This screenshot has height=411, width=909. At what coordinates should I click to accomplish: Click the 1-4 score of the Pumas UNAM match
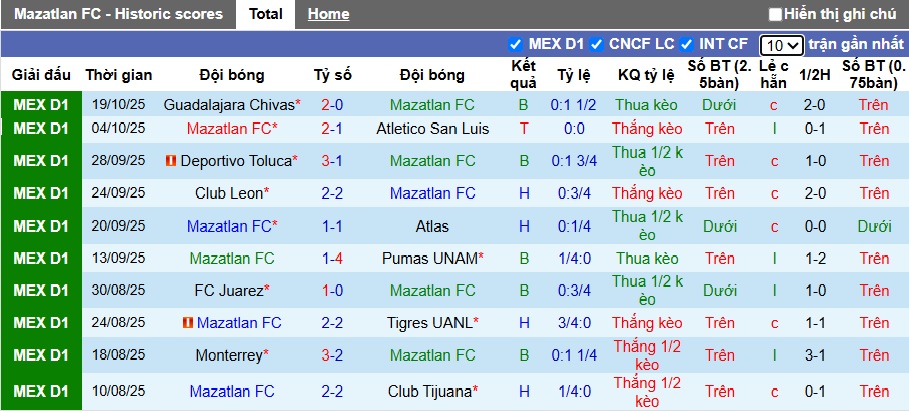(333, 258)
